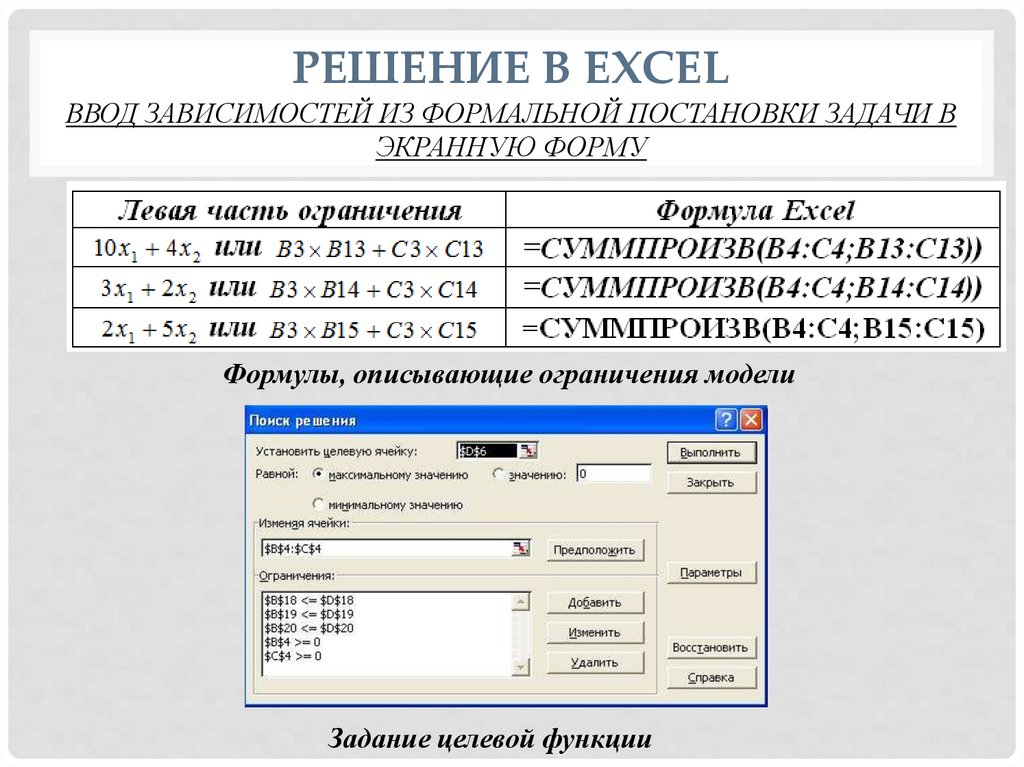1024x767 pixels.
Task: Click the Восстановить button
Action: (711, 648)
